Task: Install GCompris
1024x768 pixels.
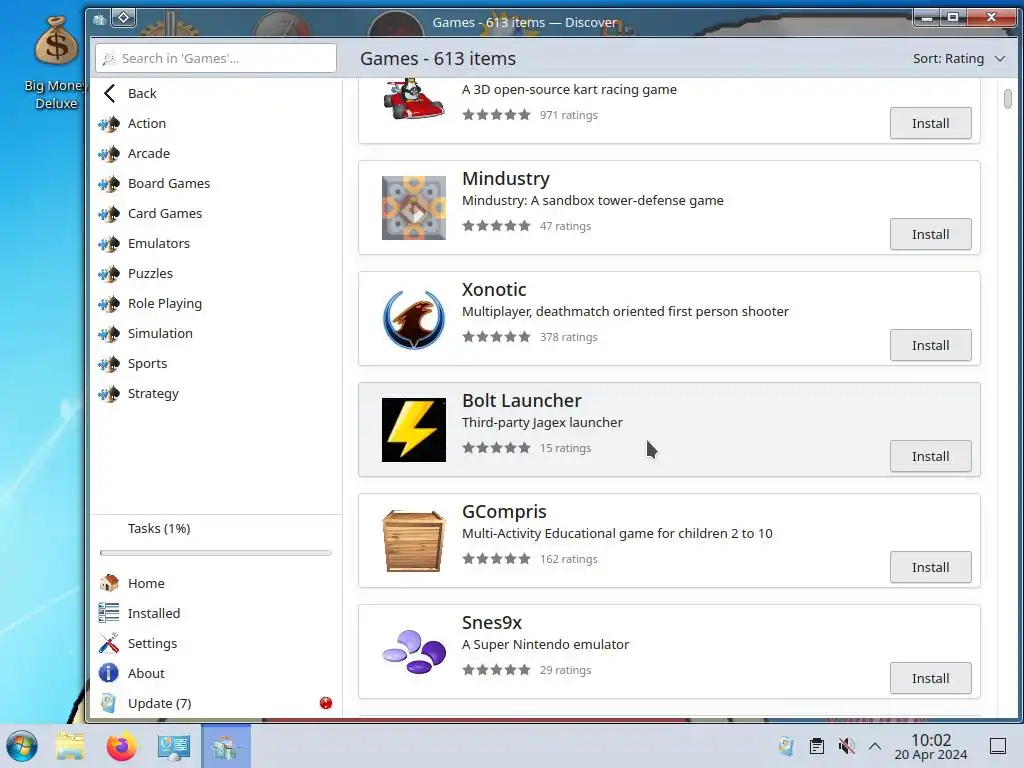Action: tap(931, 568)
